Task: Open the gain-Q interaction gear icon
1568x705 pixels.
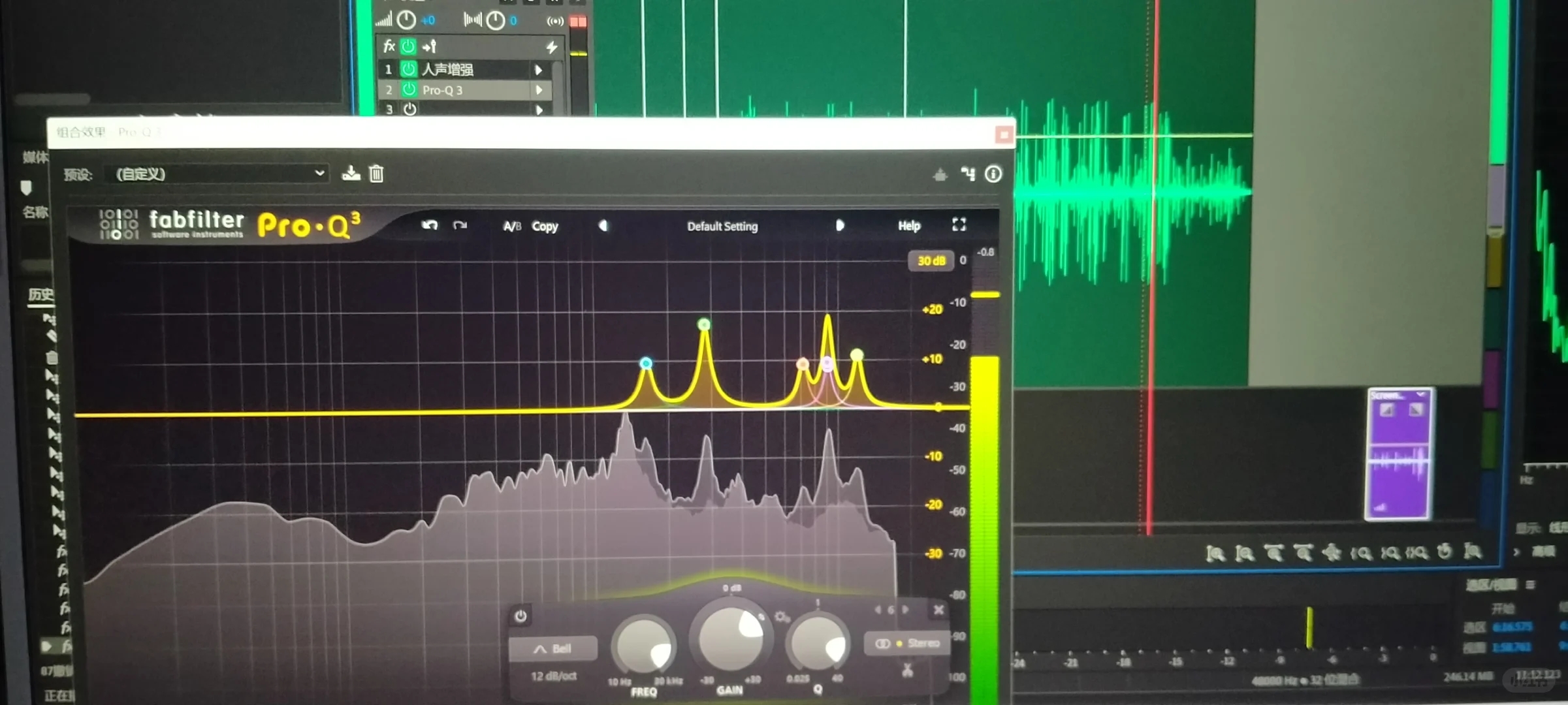Action: 781,616
